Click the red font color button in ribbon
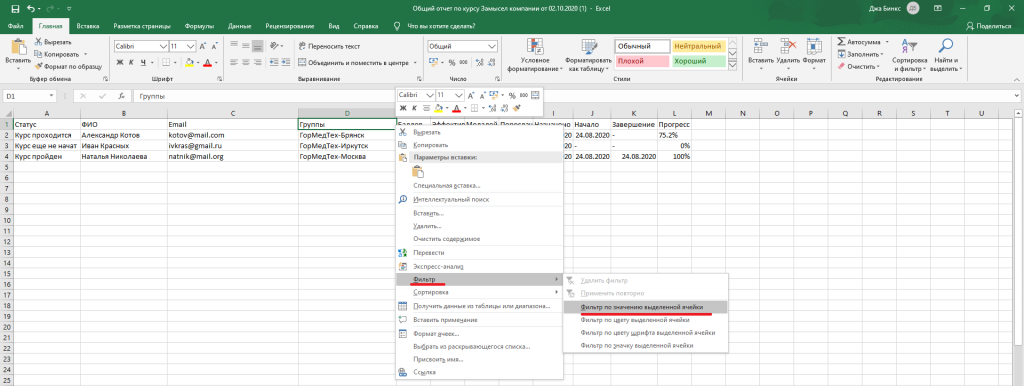Image resolution: width=1024 pixels, height=386 pixels. (207, 63)
